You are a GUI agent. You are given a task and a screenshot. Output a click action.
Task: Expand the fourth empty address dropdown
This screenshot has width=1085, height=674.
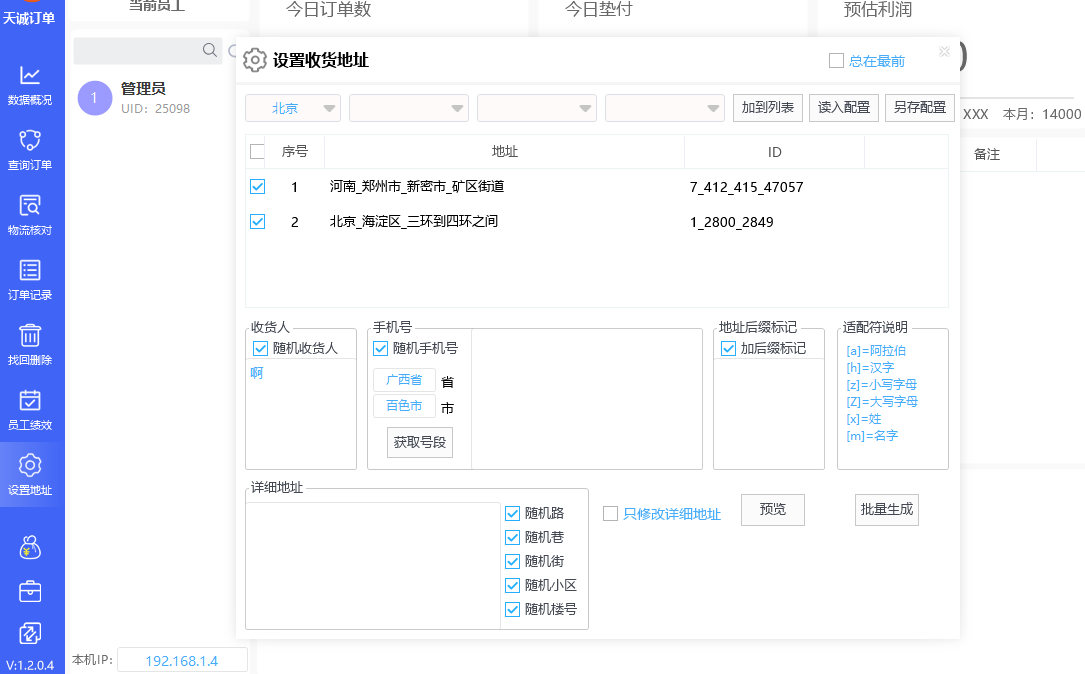[665, 108]
